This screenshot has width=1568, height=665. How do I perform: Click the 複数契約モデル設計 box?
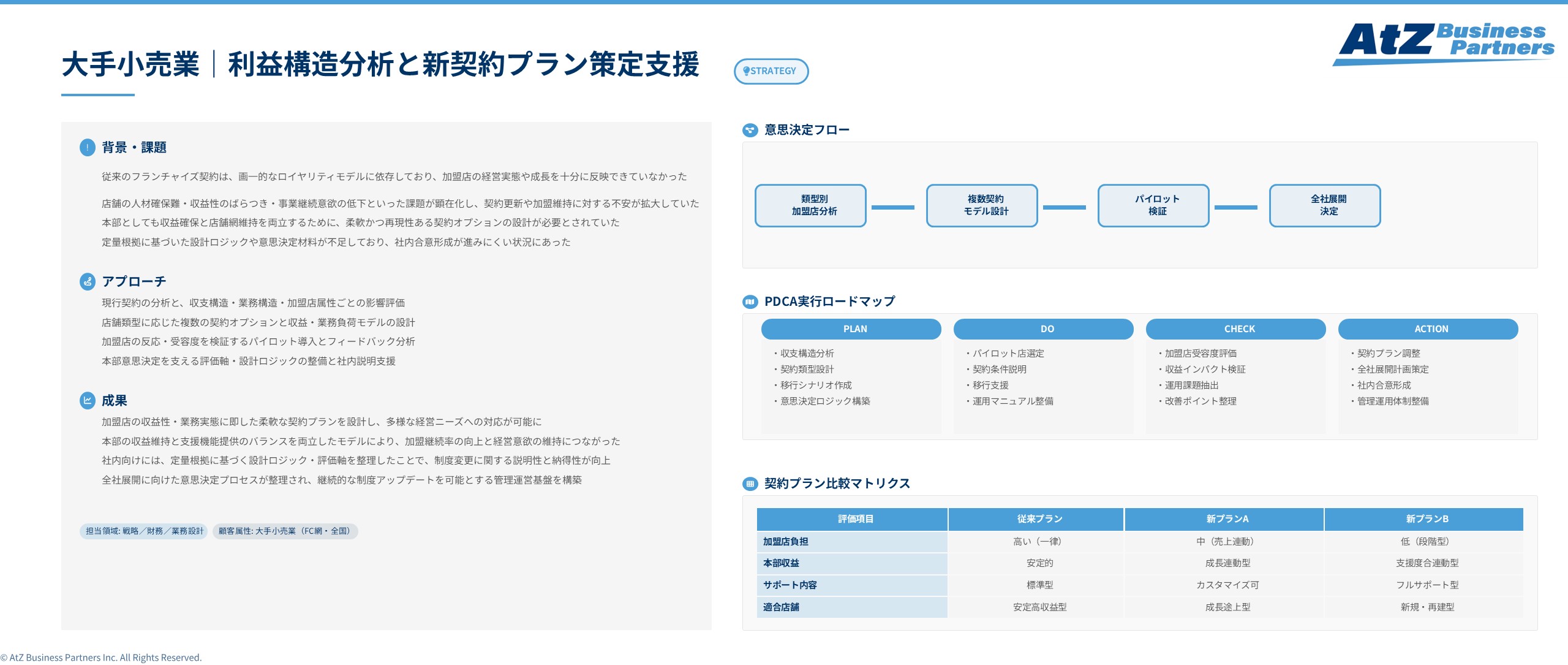click(x=981, y=205)
